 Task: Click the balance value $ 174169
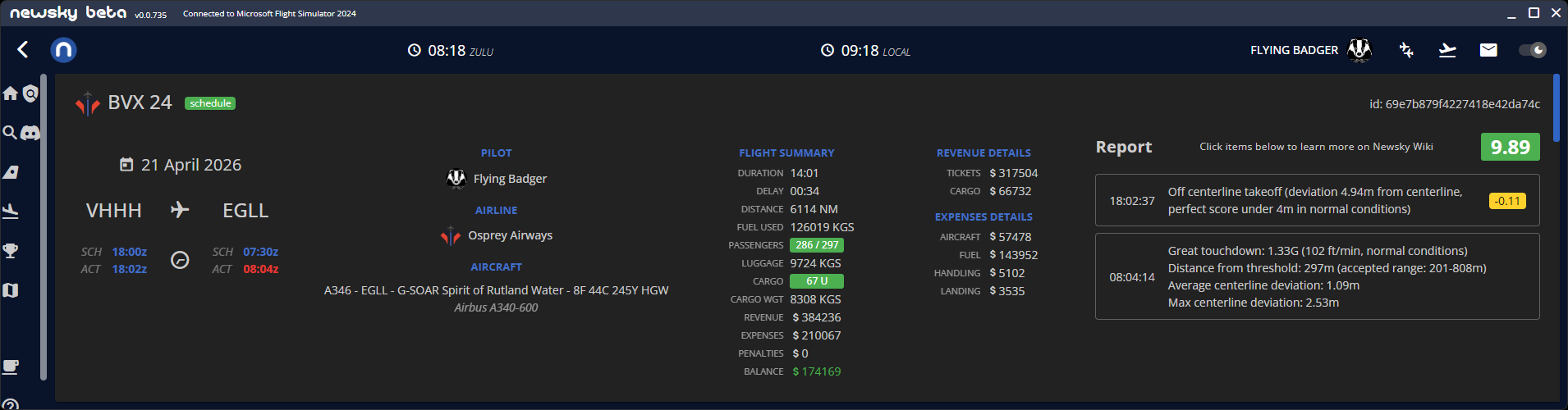[x=817, y=371]
